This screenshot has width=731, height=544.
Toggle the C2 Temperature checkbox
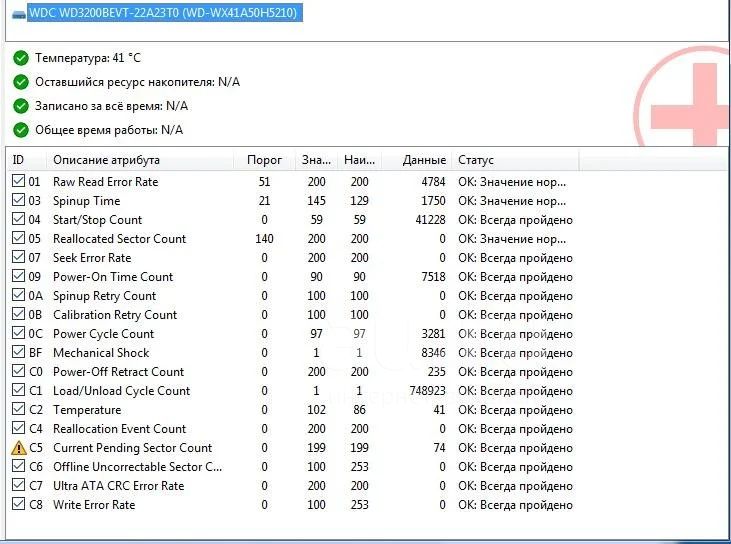point(18,409)
